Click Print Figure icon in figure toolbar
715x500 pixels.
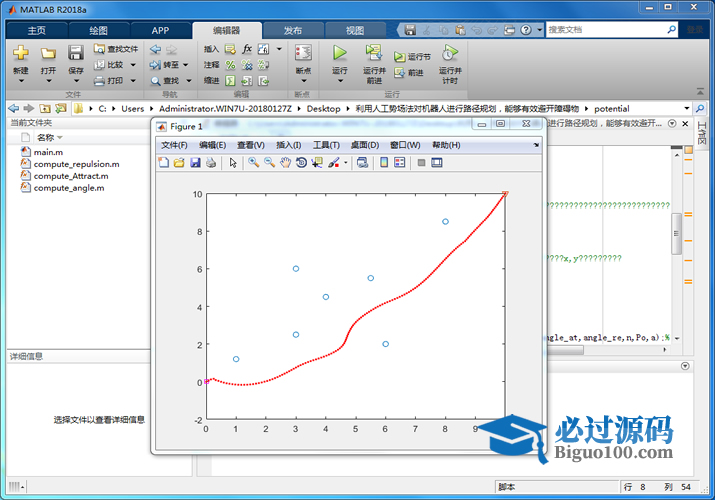pos(211,162)
